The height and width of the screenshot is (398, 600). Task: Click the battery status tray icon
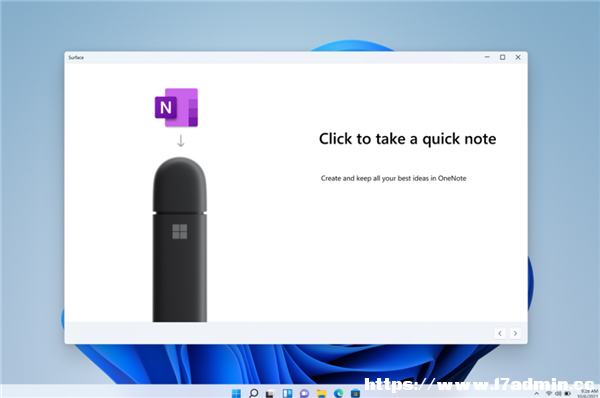click(568, 393)
